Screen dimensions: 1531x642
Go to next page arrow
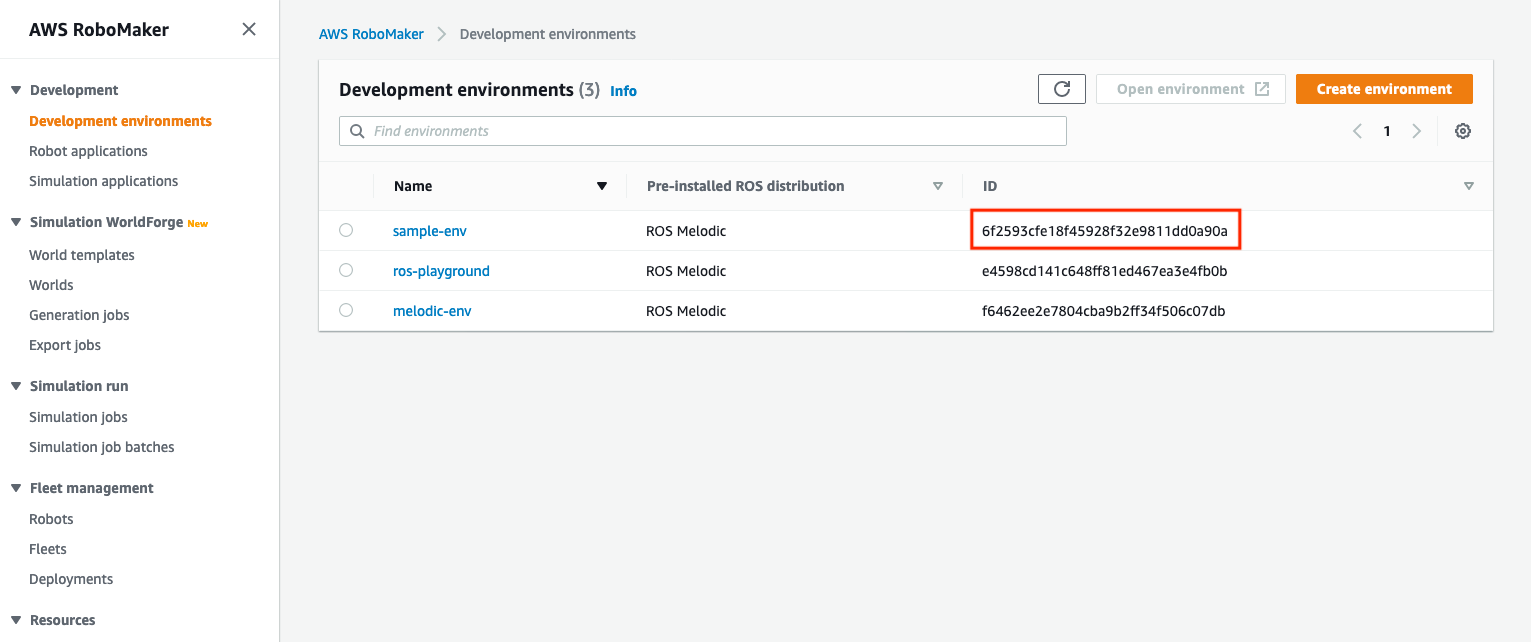tap(1417, 131)
